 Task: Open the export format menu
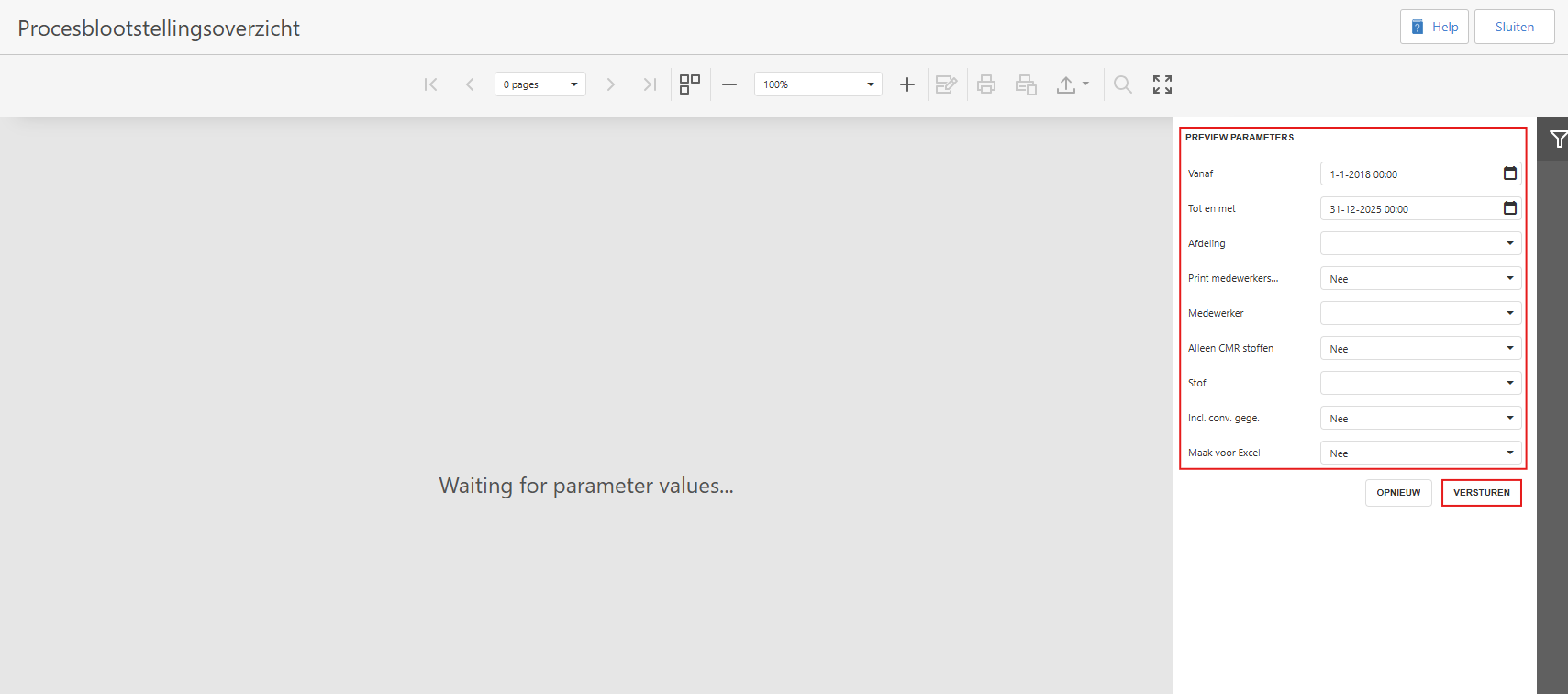(1072, 84)
